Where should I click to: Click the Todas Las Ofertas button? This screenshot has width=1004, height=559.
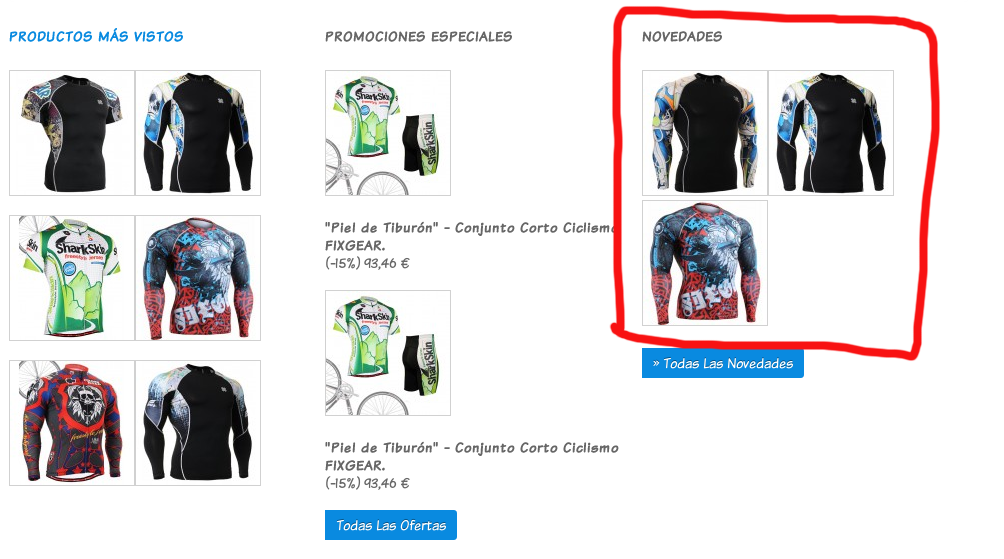click(x=391, y=525)
